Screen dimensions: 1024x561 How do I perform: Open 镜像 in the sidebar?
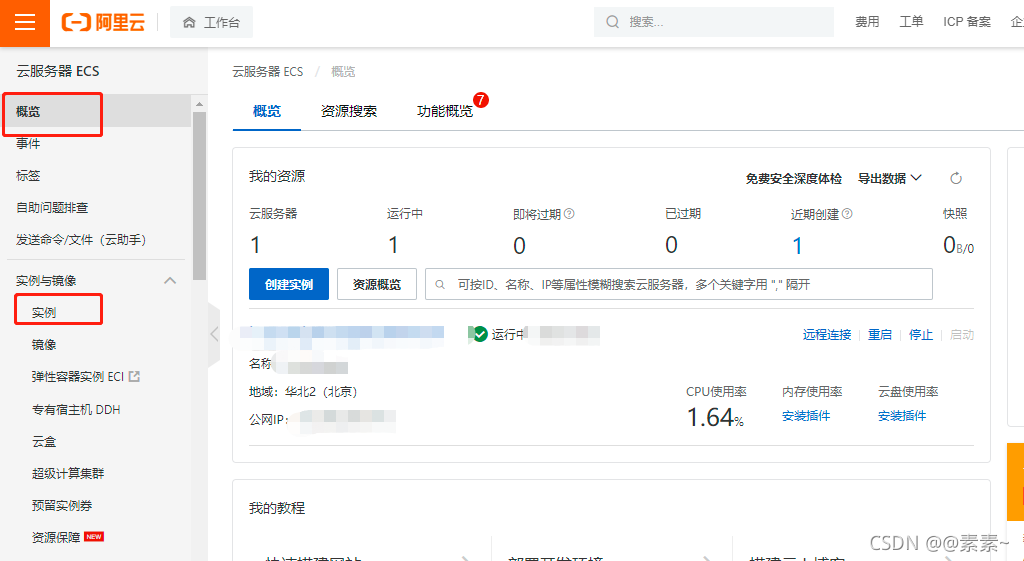pyautogui.click(x=44, y=345)
